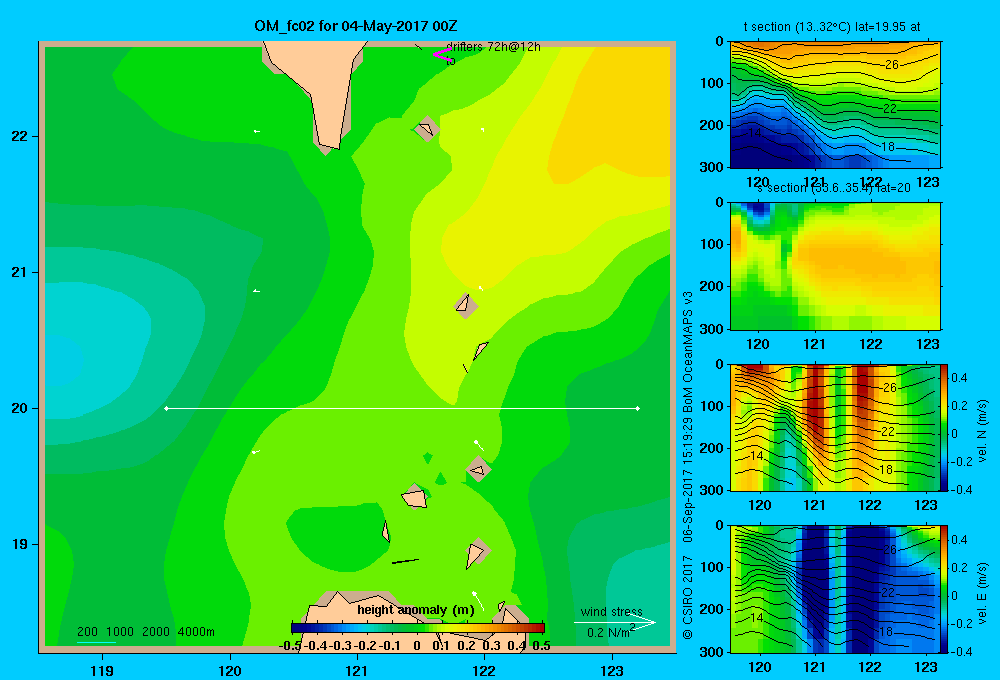Click the small island near 22N east of Taiwan
Viewport: 1000px width, 680px height.
[427, 129]
